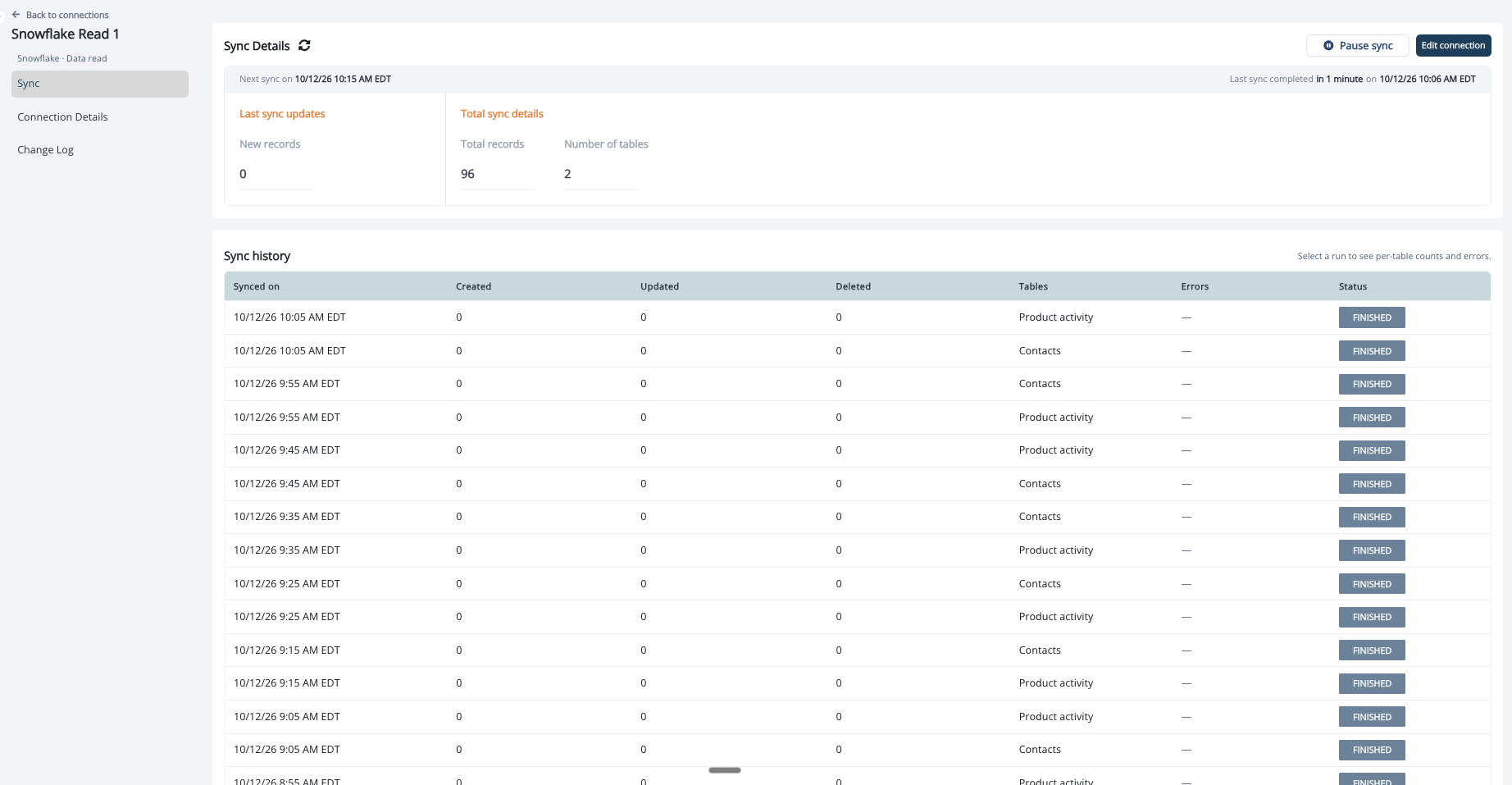Click the Deleted column header
1512x785 pixels.
coord(853,286)
